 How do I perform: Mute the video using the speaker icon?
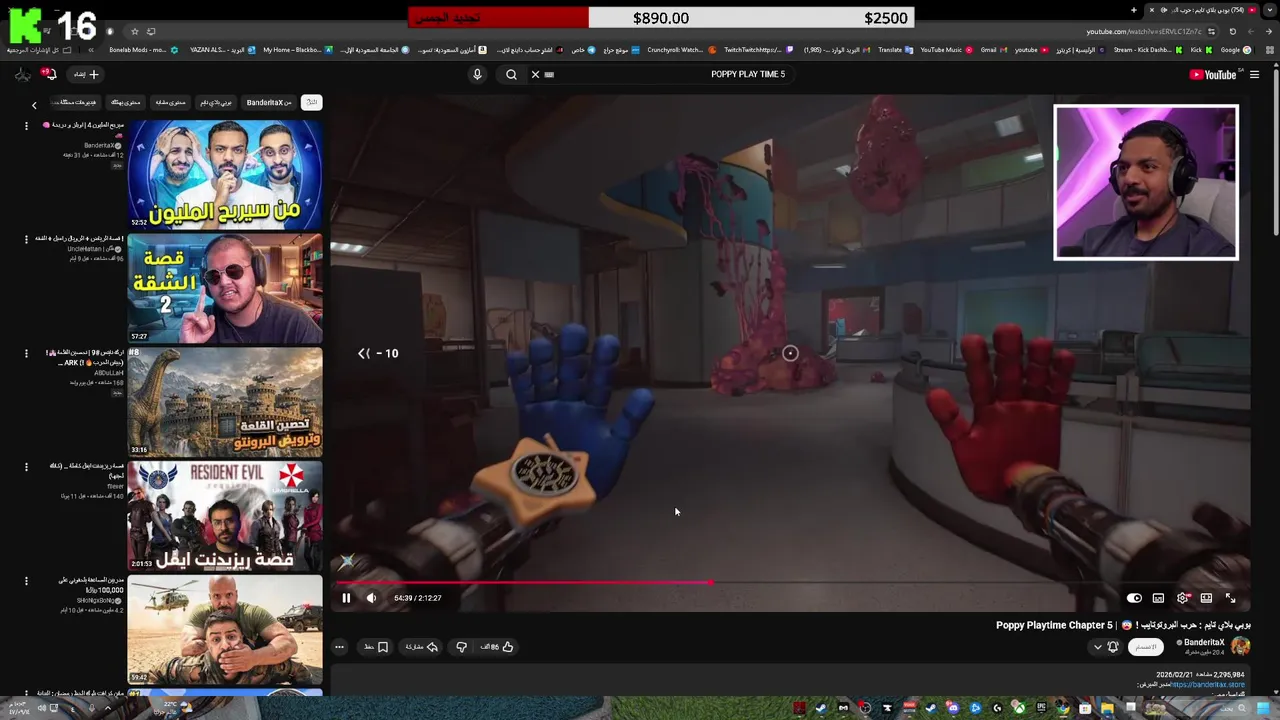point(371,598)
